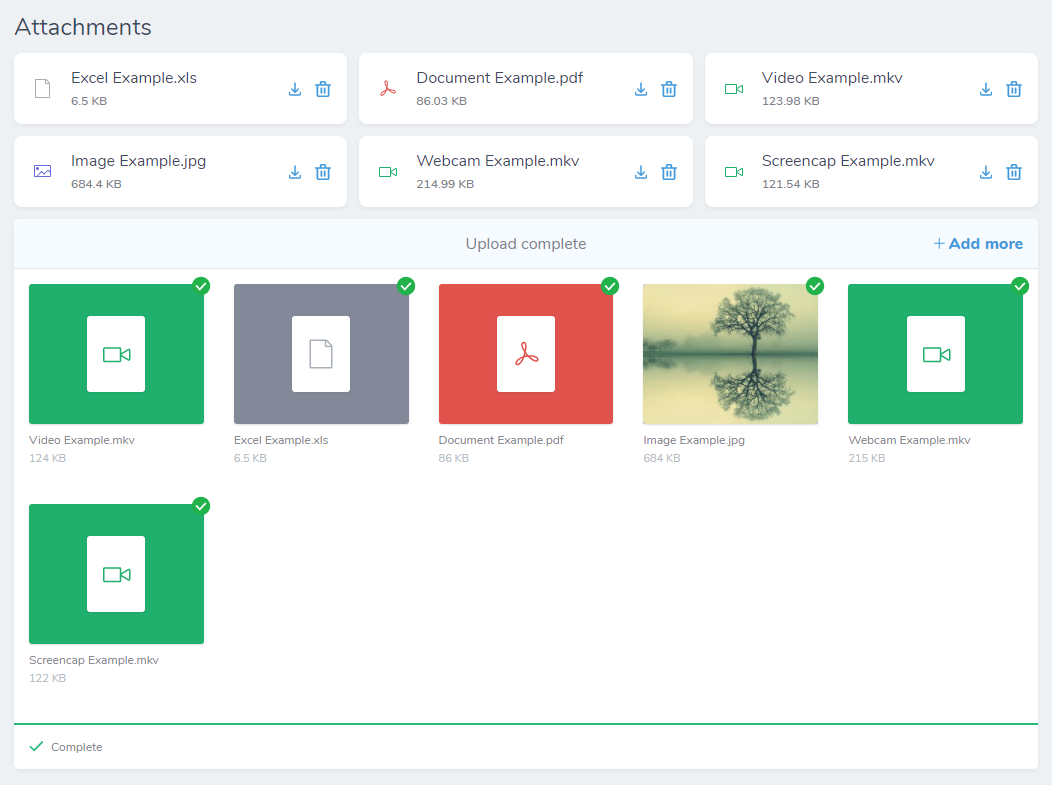
Task: Select the red Document Example.pdf preview tile
Action: click(x=525, y=354)
